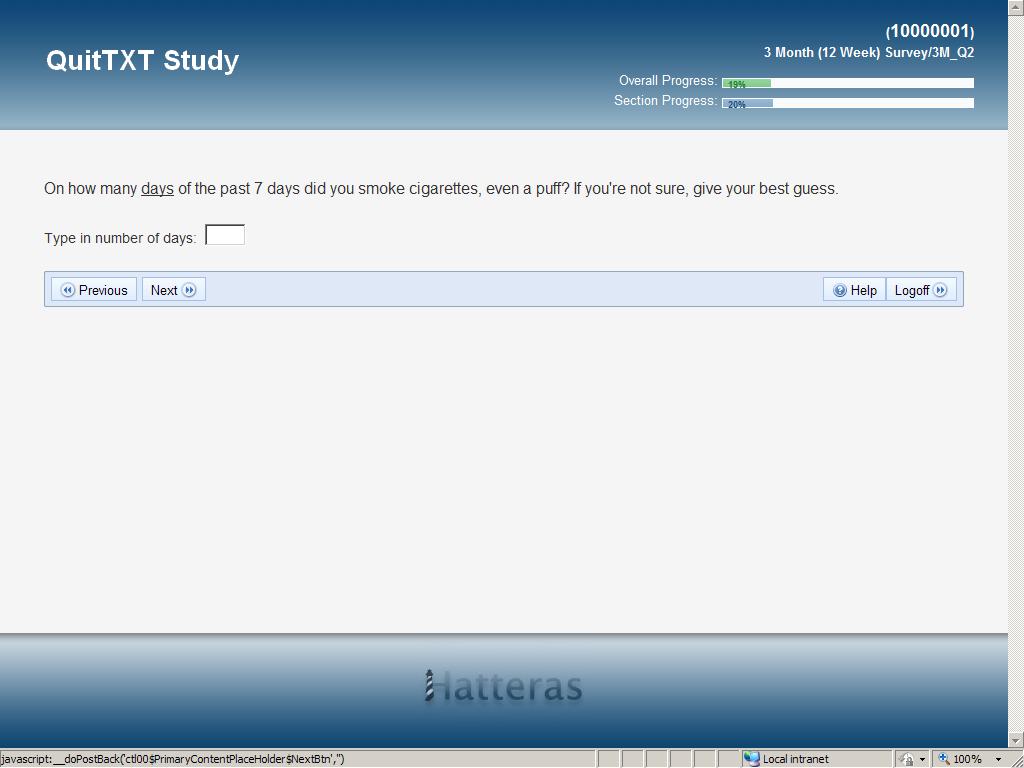Click the question mark Help icon
The height and width of the screenshot is (768, 1024).
pos(840,290)
